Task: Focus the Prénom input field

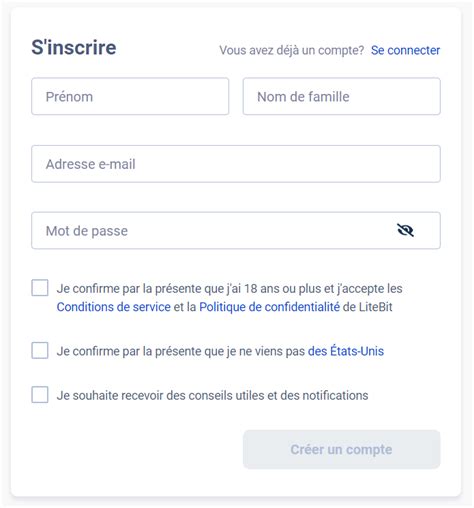Action: tap(130, 97)
